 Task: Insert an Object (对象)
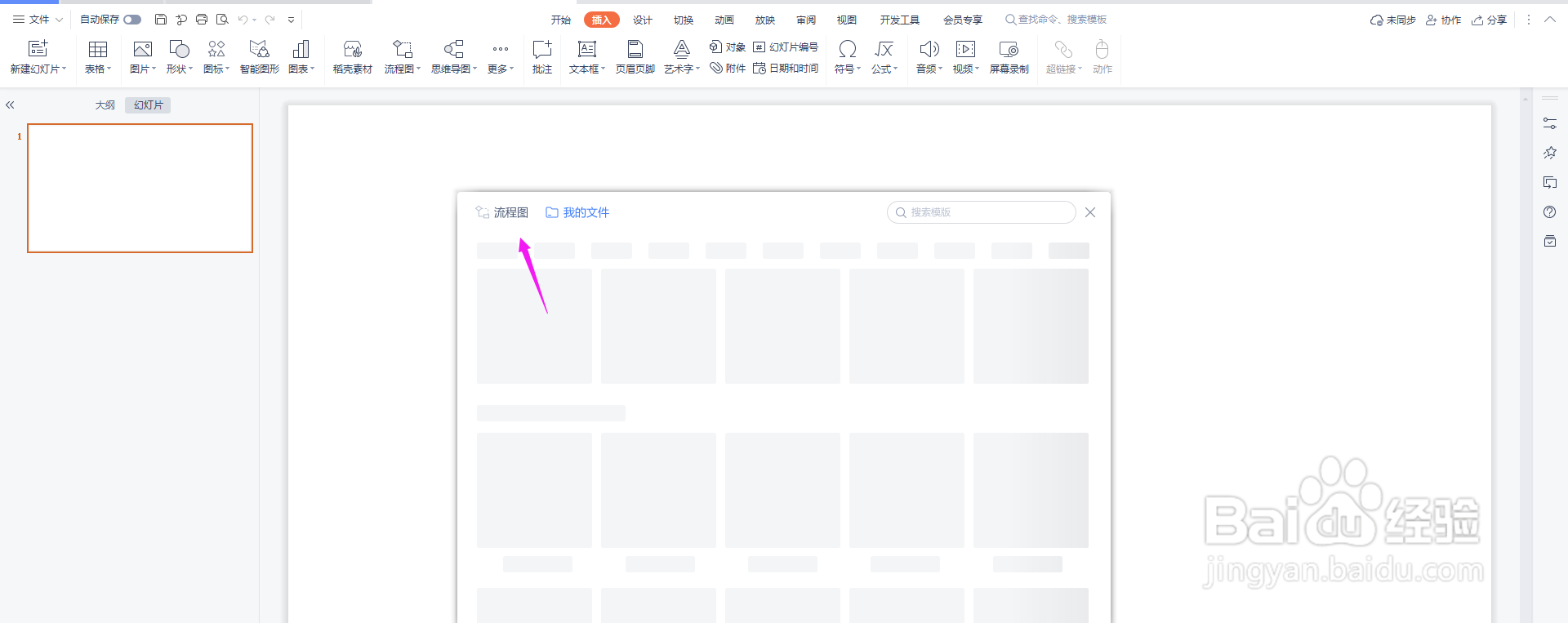pos(727,47)
